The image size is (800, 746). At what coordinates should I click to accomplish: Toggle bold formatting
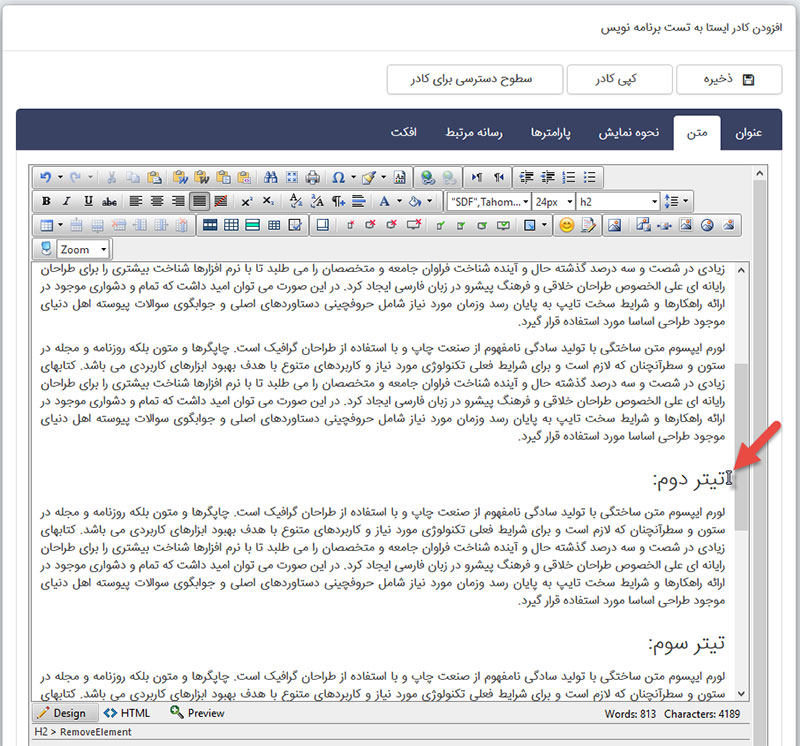[x=46, y=201]
